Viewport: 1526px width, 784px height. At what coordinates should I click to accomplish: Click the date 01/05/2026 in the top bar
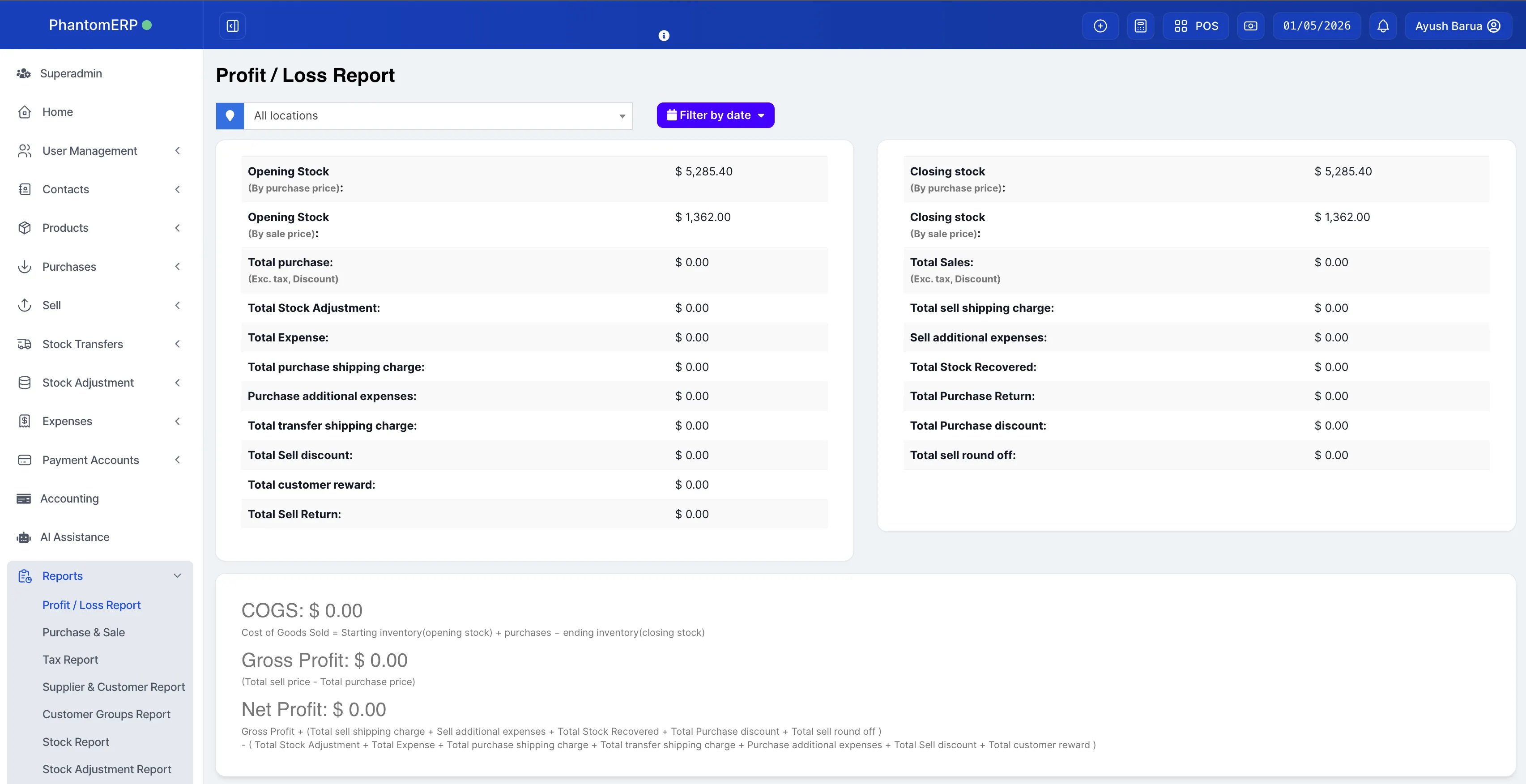[1316, 26]
